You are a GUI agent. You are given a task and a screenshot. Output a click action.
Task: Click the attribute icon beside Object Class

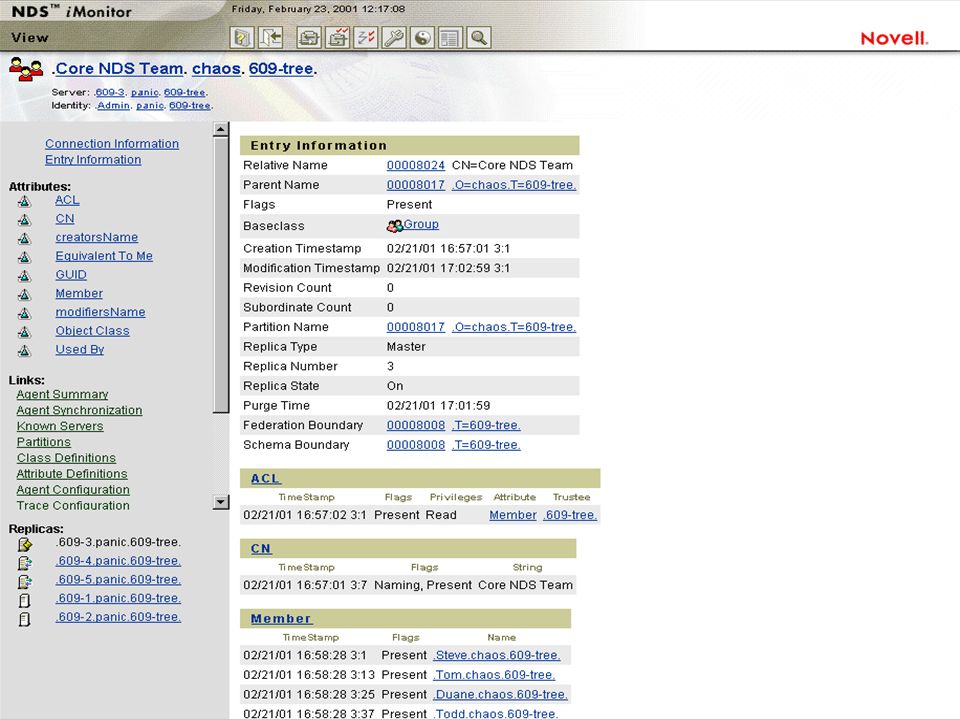tap(24, 332)
